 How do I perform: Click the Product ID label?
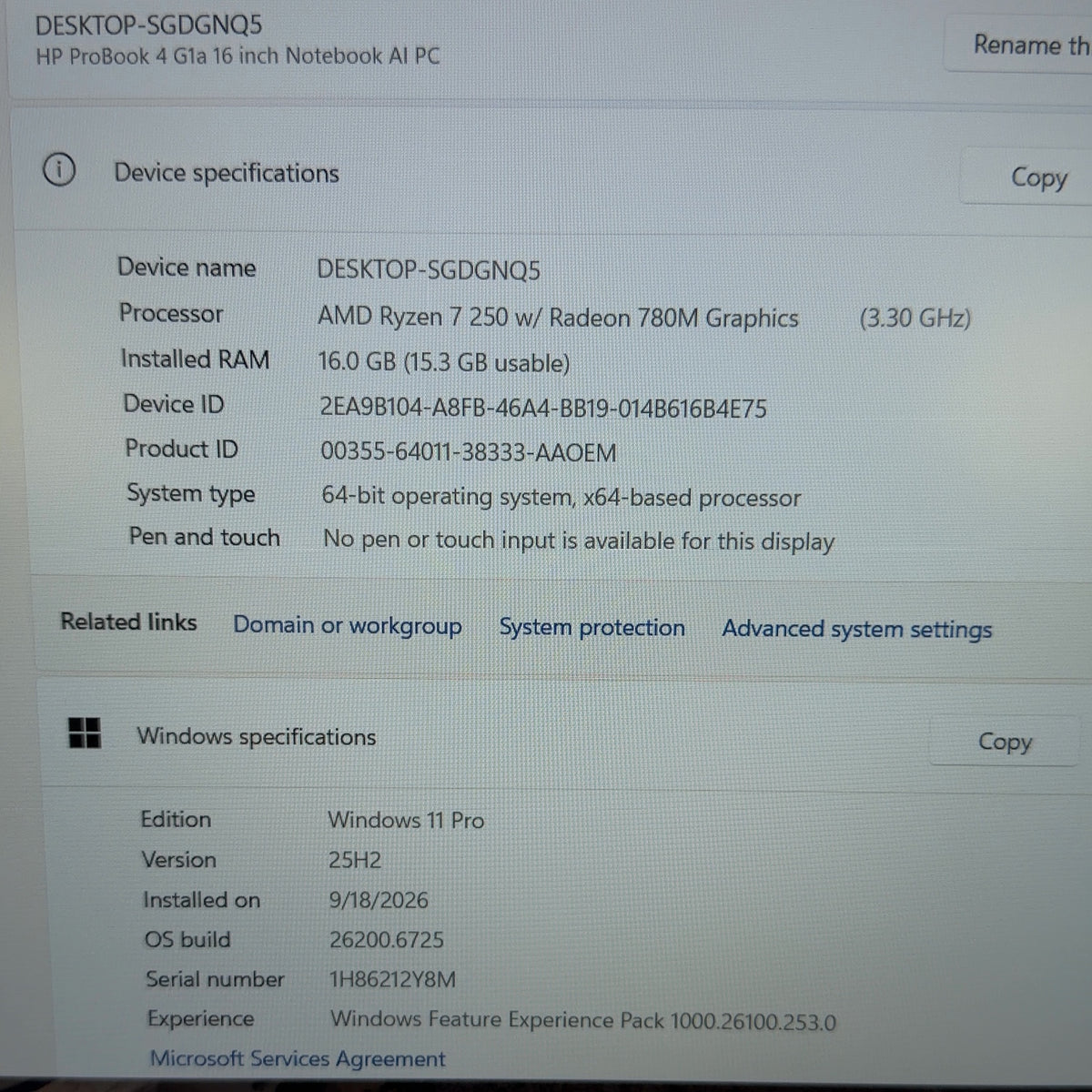[x=181, y=449]
